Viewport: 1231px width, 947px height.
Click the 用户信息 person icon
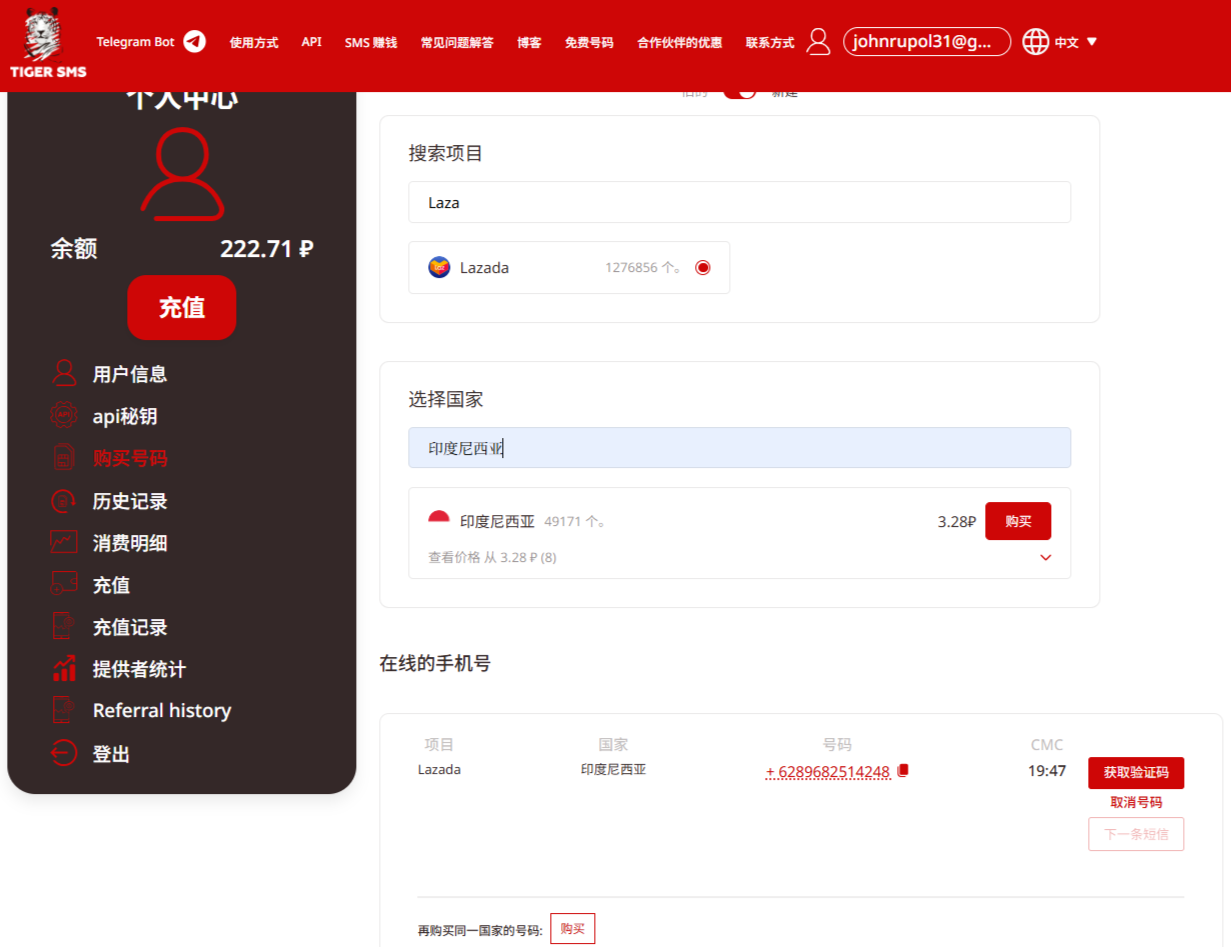pyautogui.click(x=64, y=374)
